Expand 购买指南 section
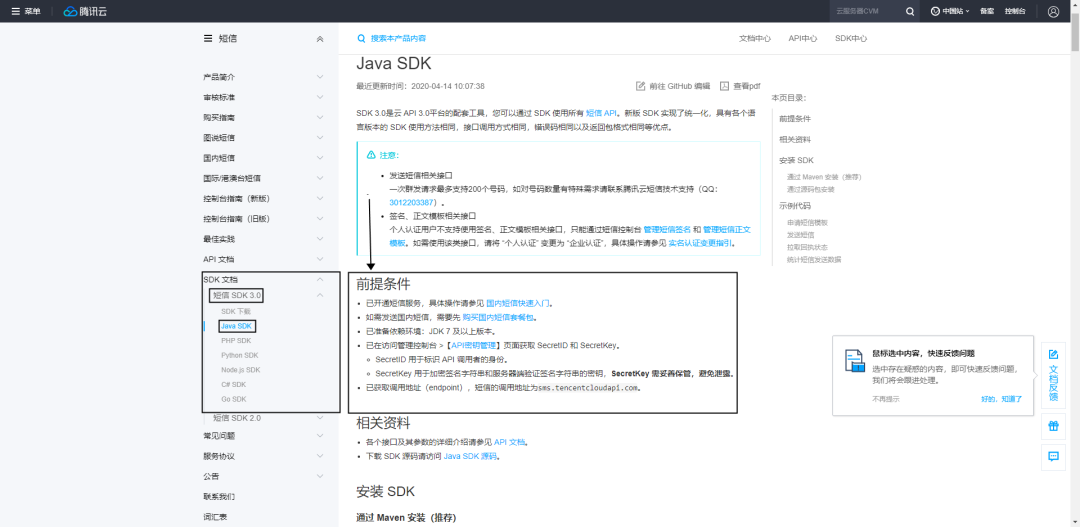 (320, 117)
